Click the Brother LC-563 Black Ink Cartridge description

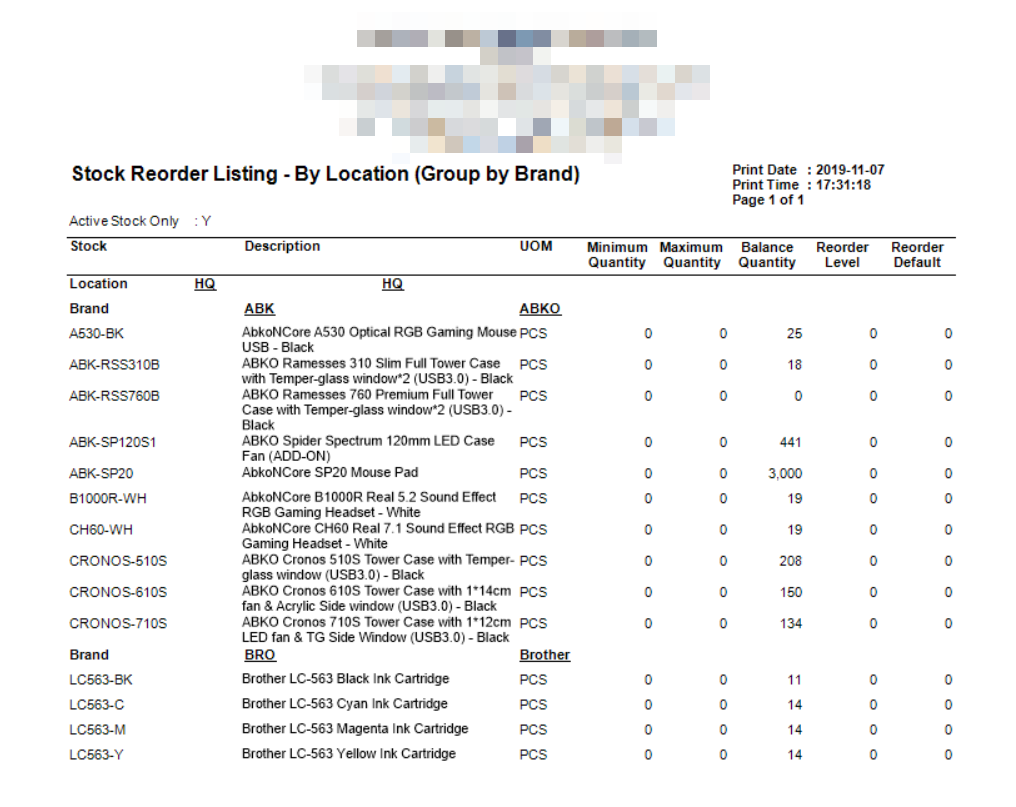point(345,679)
